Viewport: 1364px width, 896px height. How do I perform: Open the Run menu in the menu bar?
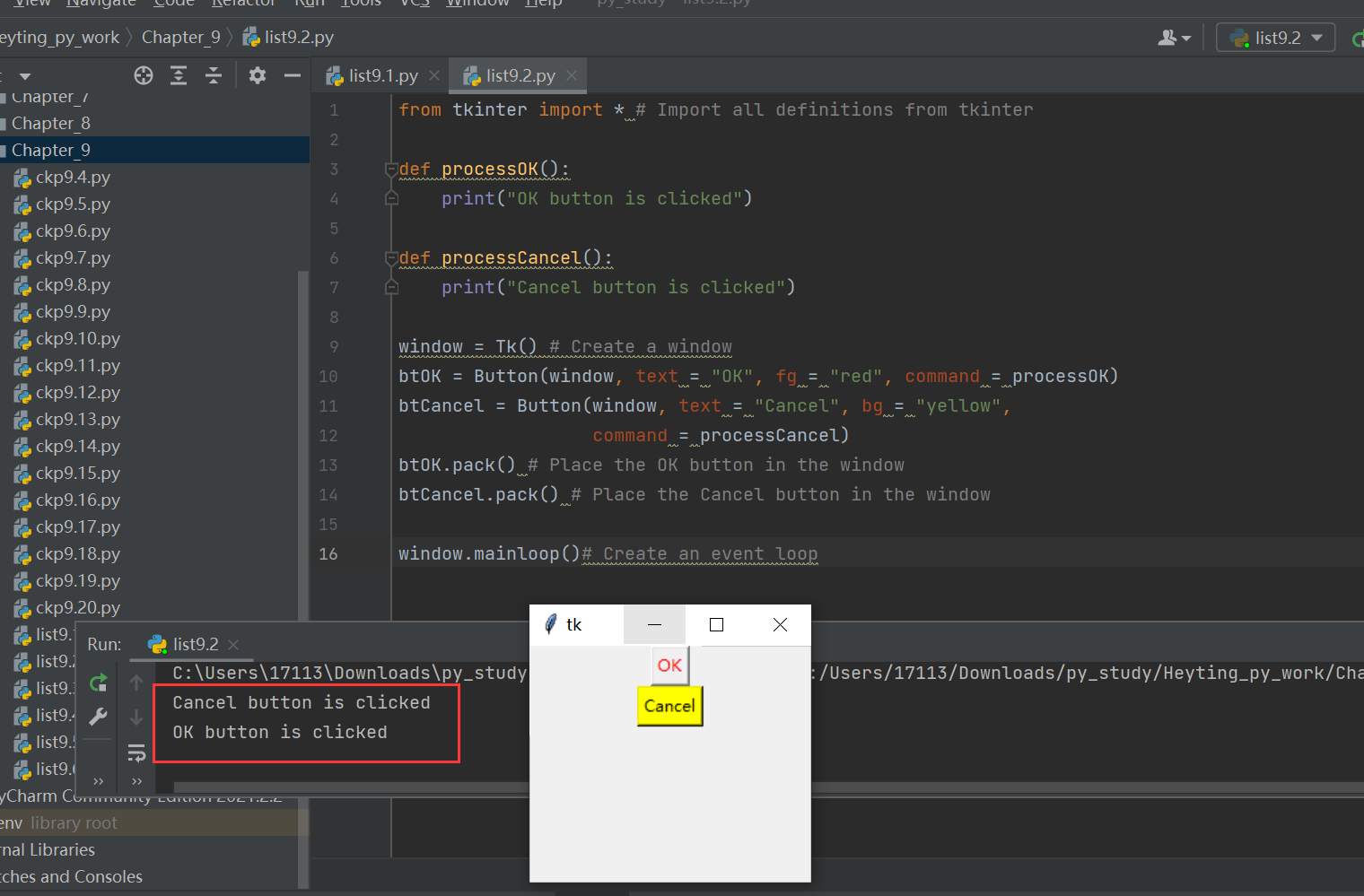[309, 4]
